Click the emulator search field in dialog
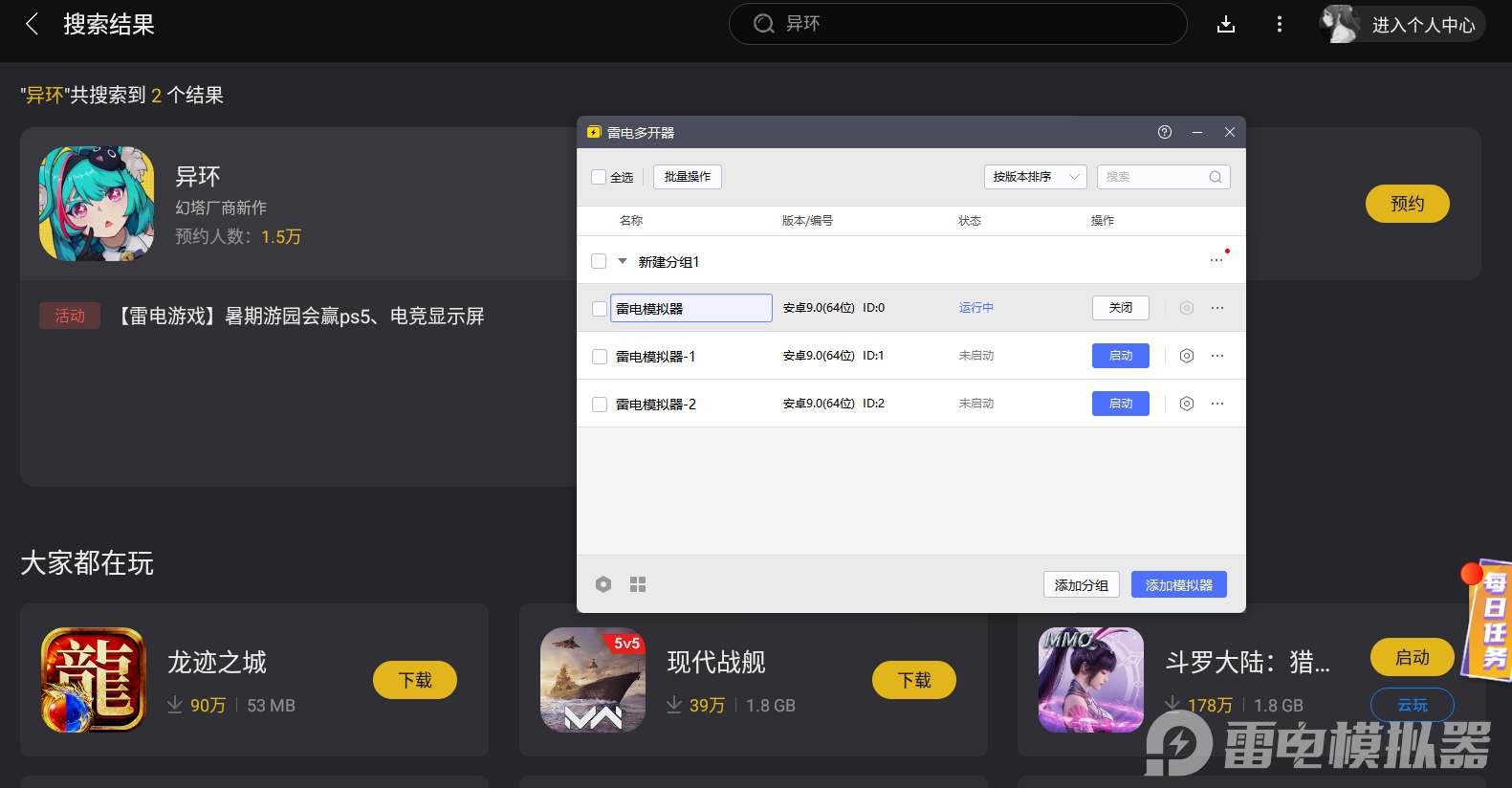 tap(1154, 177)
